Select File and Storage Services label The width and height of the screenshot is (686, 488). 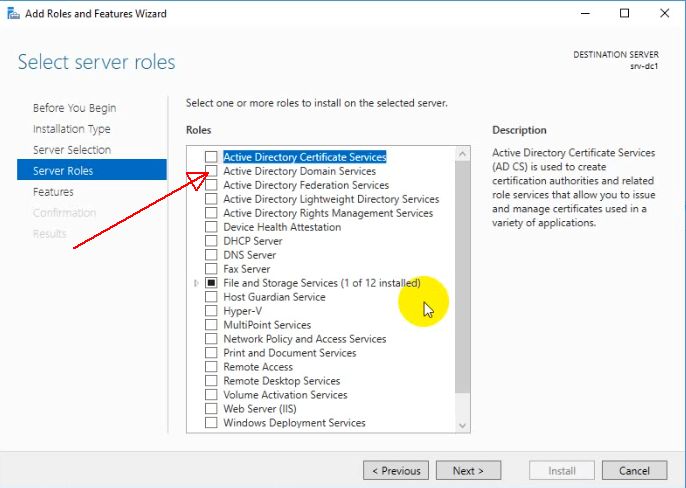[x=322, y=283]
